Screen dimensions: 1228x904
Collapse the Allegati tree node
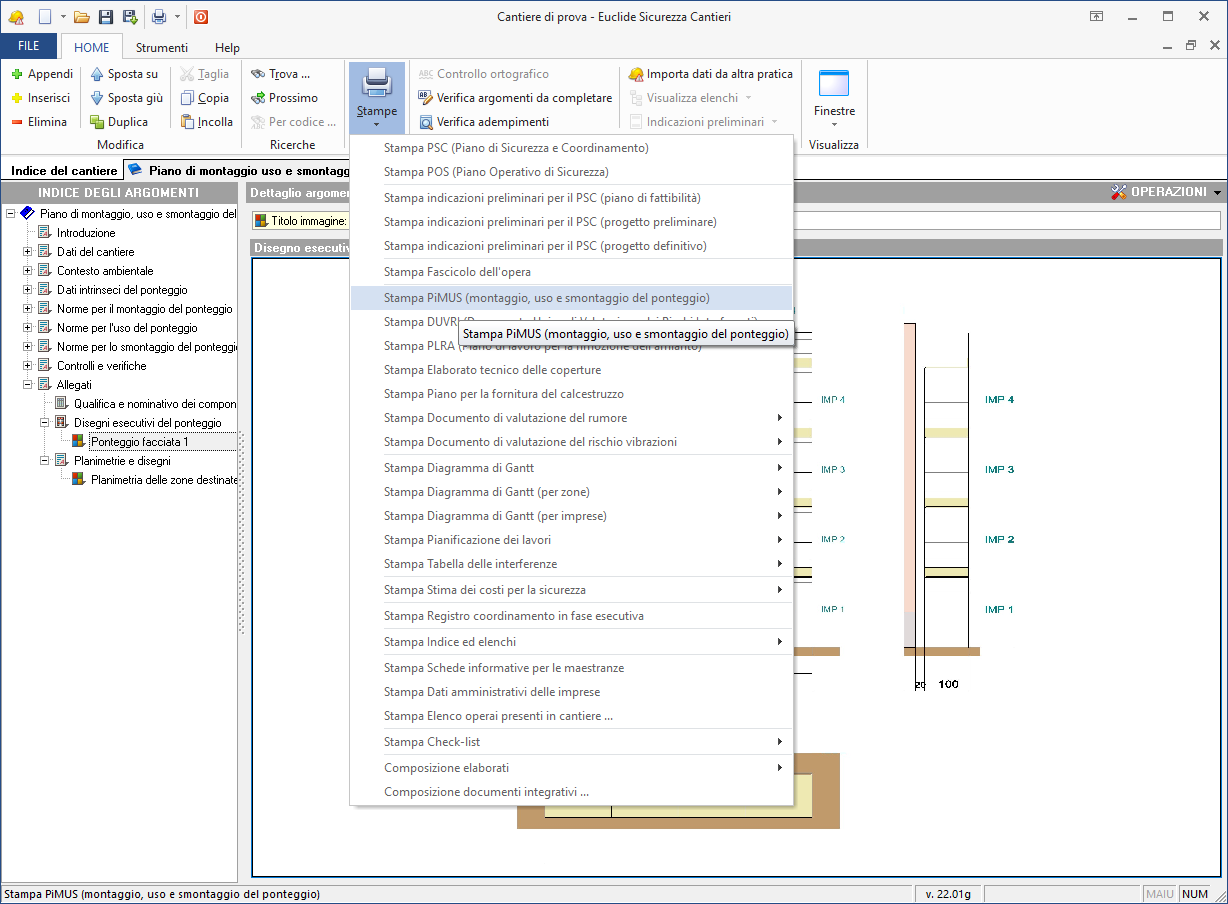(28, 385)
